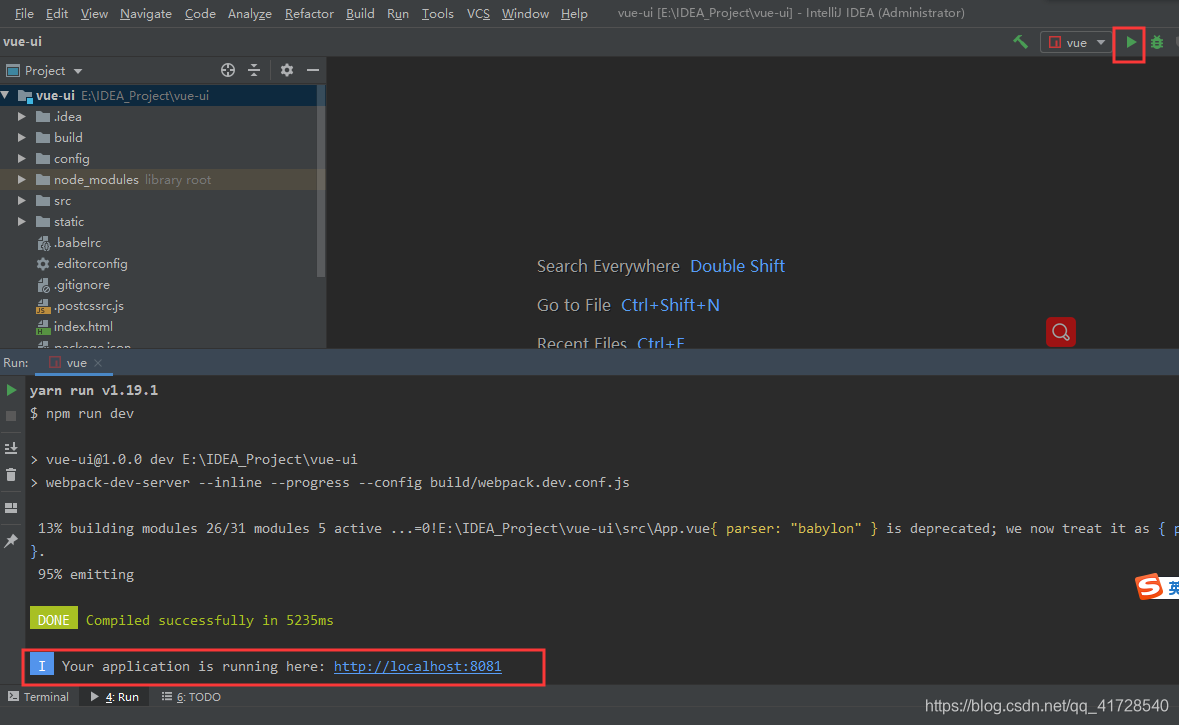Screen dimensions: 1179x725
Task: Start debugging with the green bug icon
Action: (1157, 42)
